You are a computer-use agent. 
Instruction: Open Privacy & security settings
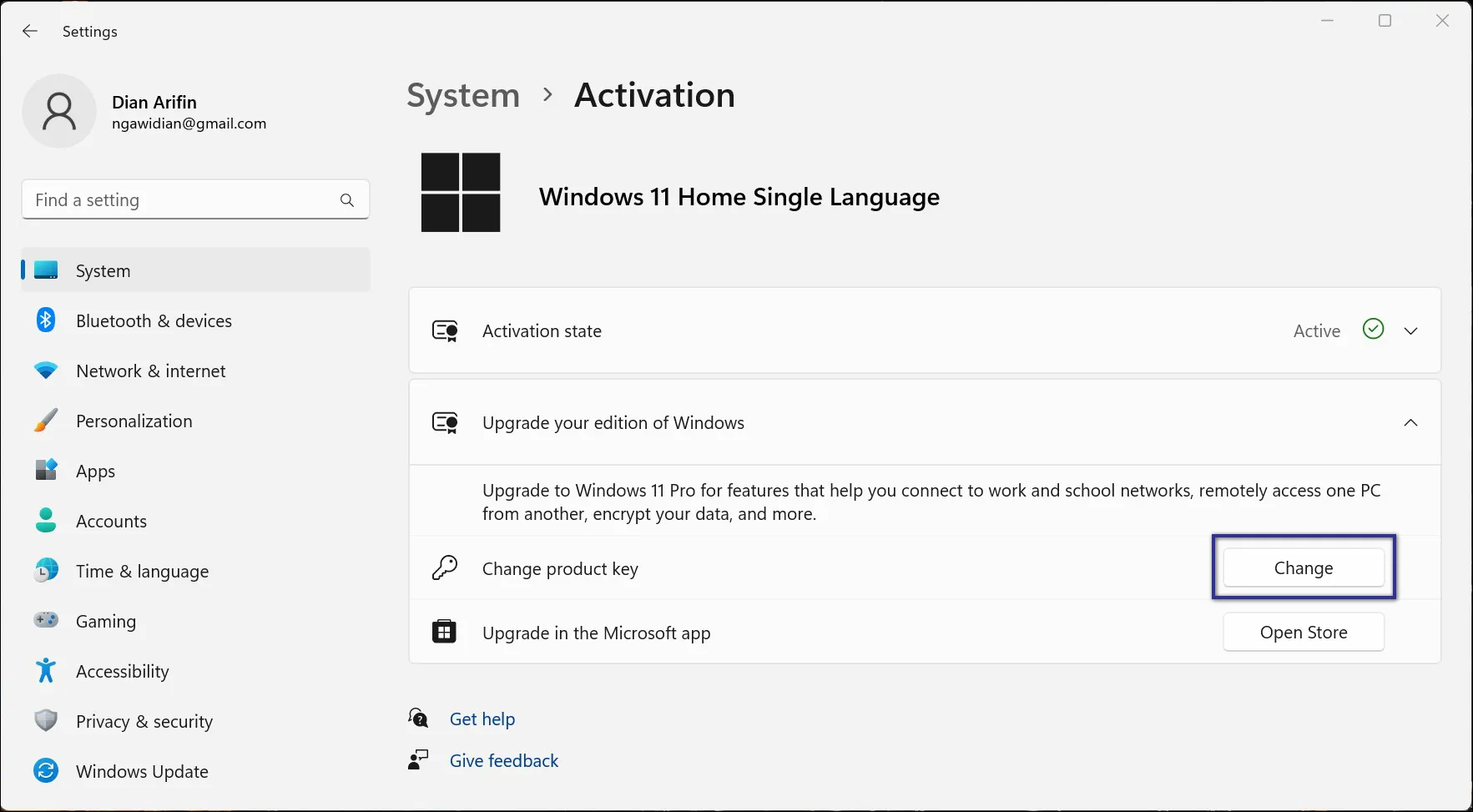[144, 721]
